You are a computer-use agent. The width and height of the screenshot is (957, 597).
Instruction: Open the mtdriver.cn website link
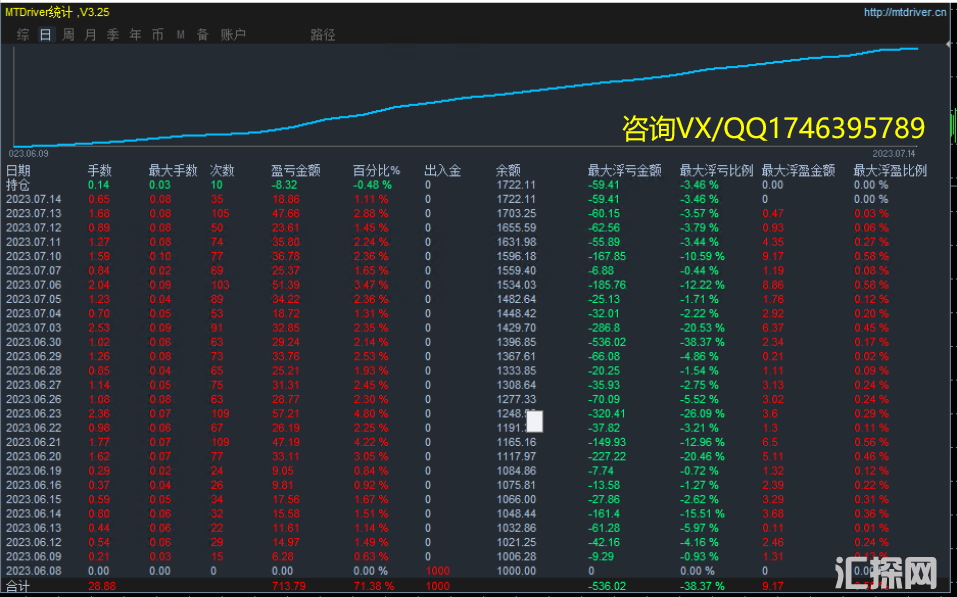point(906,13)
